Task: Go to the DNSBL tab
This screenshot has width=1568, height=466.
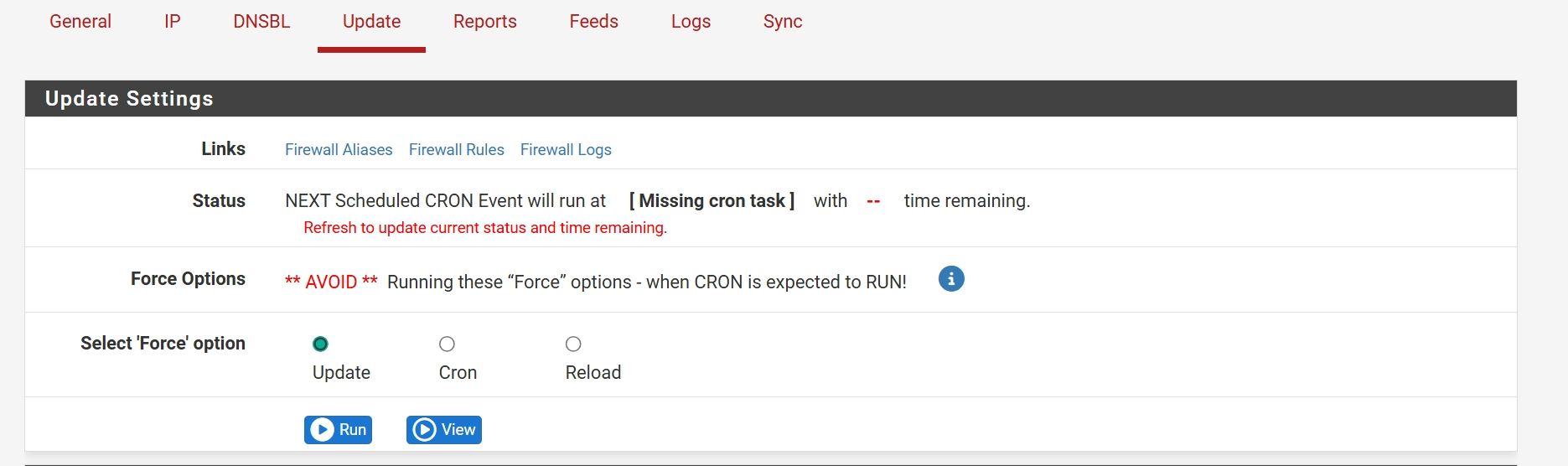Action: (261, 22)
